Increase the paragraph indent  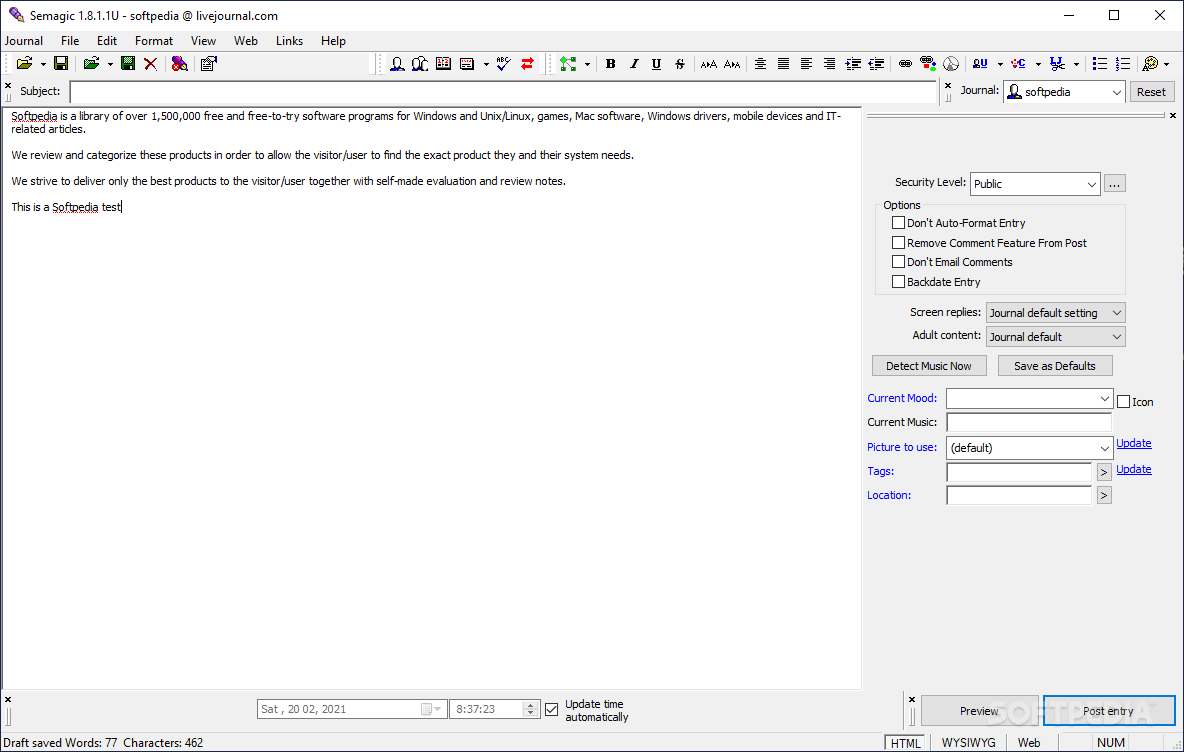coord(853,63)
